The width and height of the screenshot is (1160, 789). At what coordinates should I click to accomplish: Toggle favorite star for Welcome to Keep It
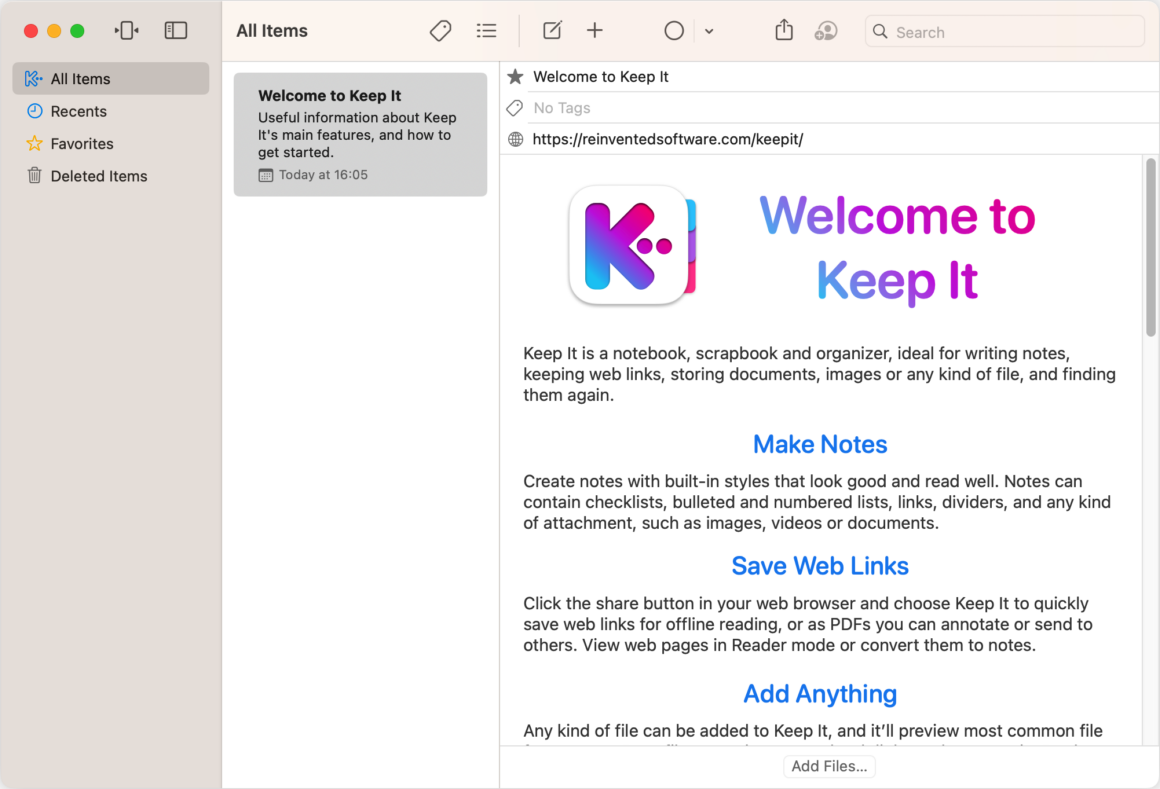click(x=516, y=77)
